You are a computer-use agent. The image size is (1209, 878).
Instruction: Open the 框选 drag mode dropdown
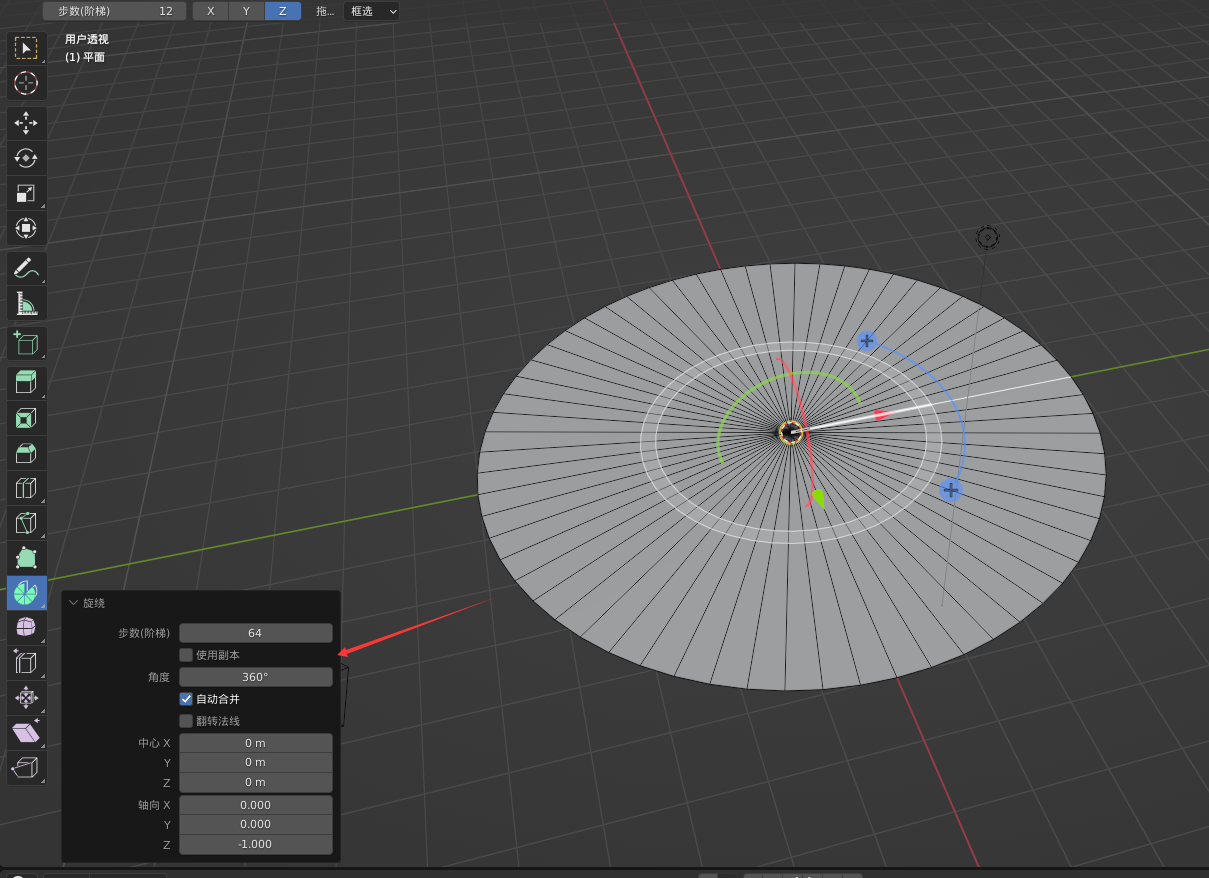coord(371,11)
